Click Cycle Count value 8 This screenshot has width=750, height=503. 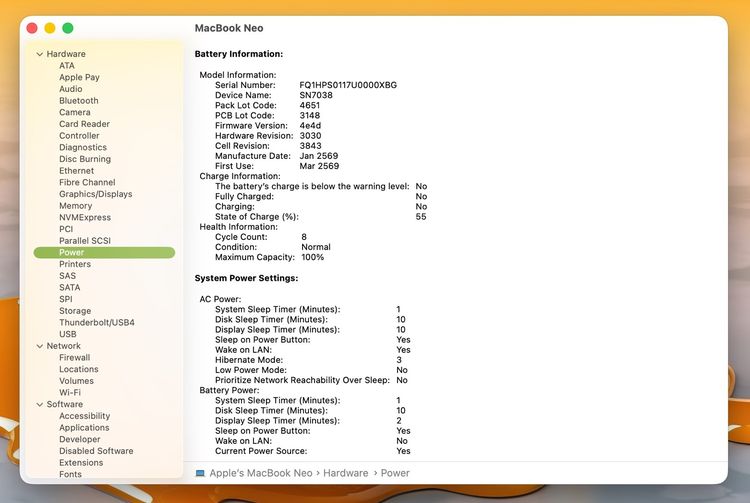click(304, 237)
